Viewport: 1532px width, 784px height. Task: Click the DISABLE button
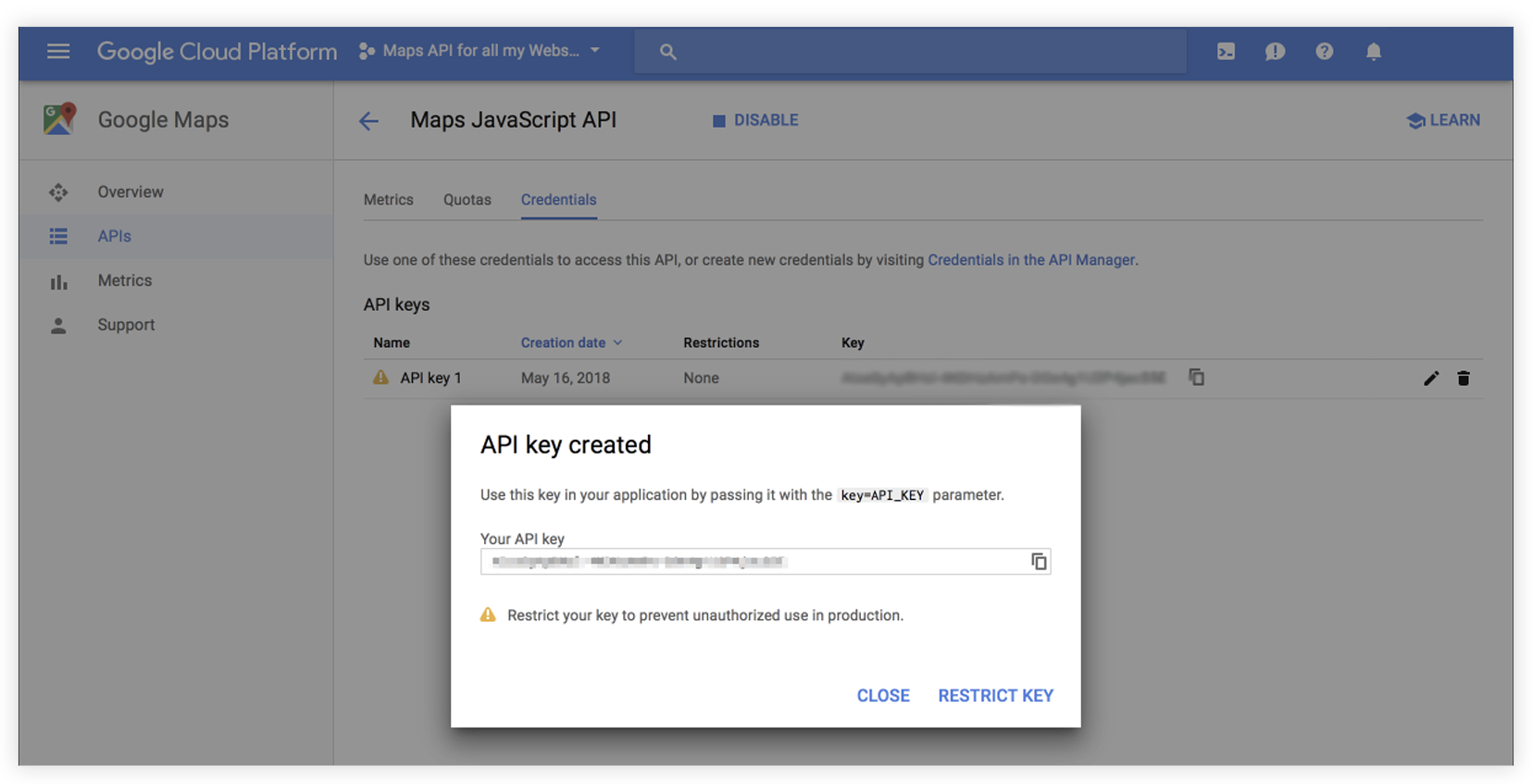(x=755, y=120)
